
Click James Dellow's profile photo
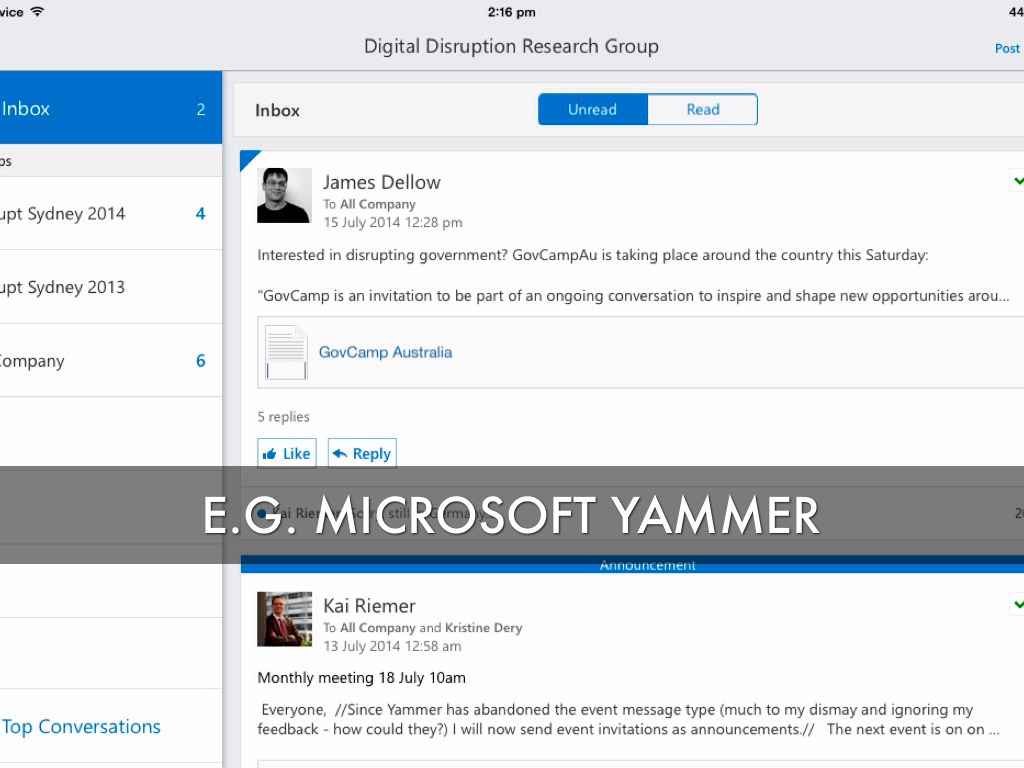[284, 195]
